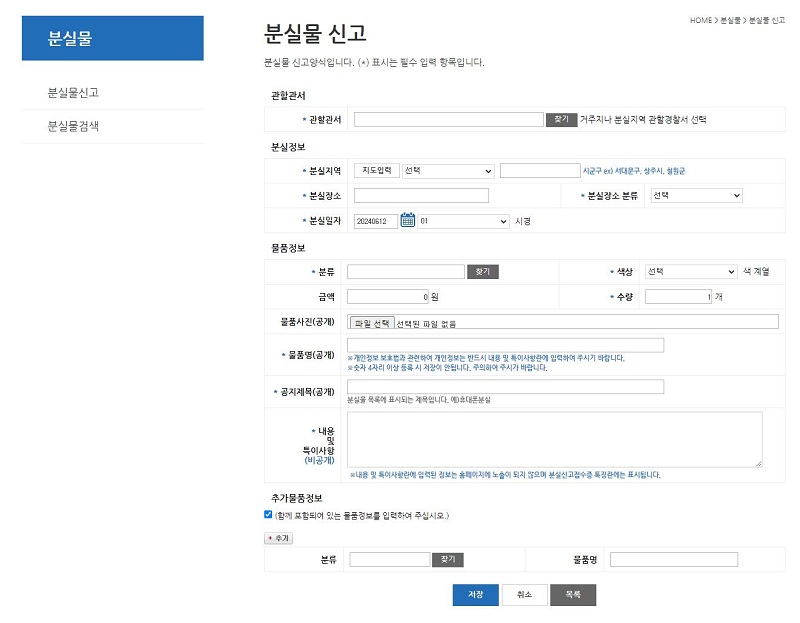Select 분실물검색 in the sidebar menu
This screenshot has width=800, height=623.
[x=73, y=126]
